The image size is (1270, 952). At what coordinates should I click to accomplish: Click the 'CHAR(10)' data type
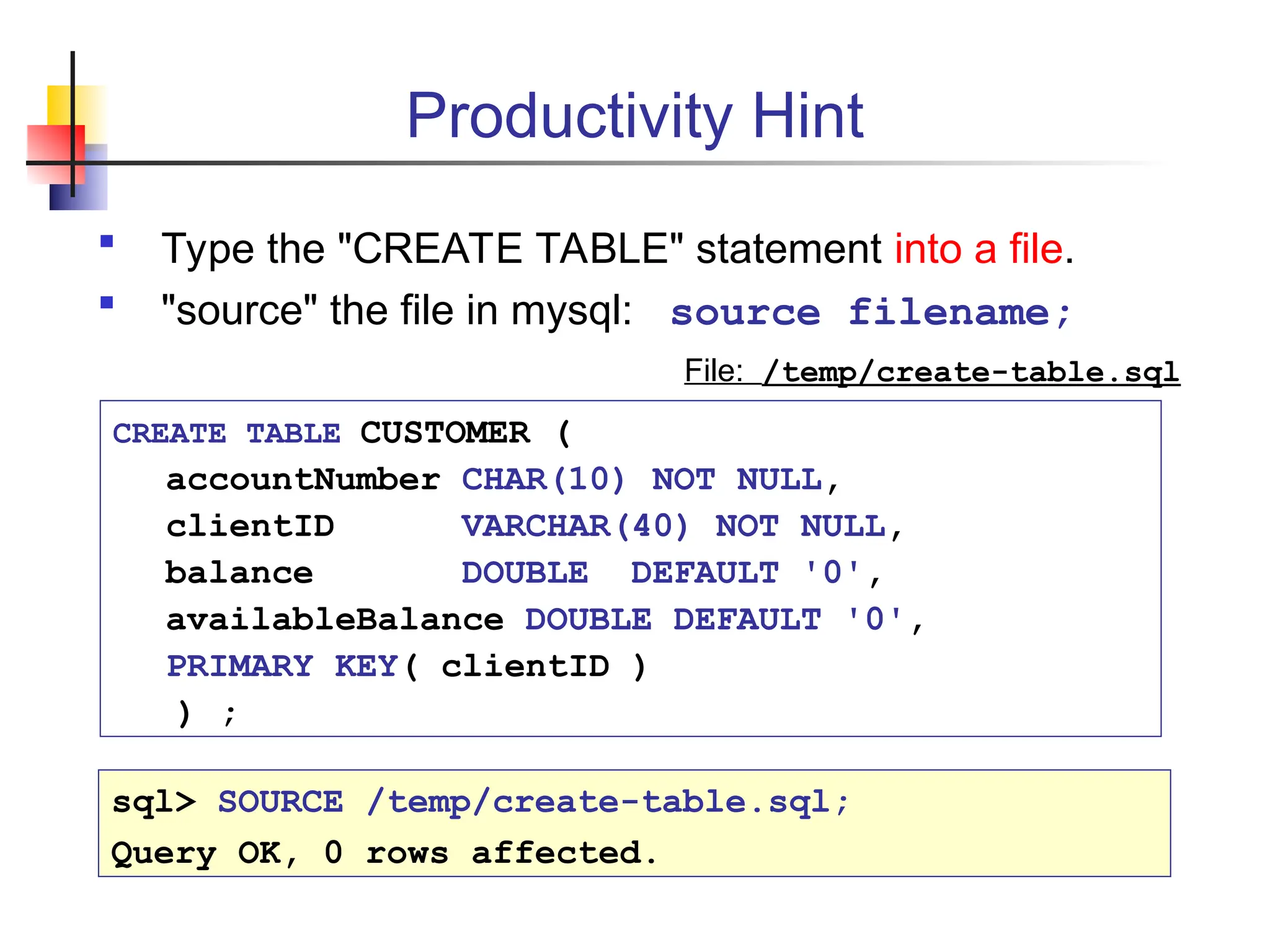(543, 480)
